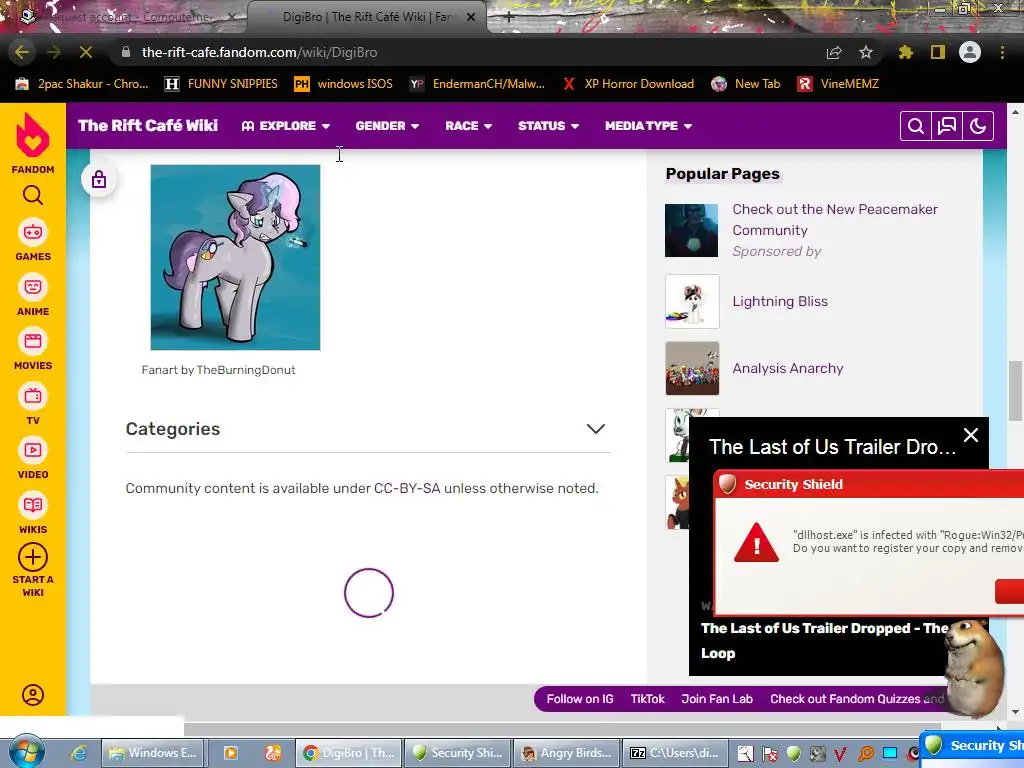Expand the Status dropdown menu

549,126
